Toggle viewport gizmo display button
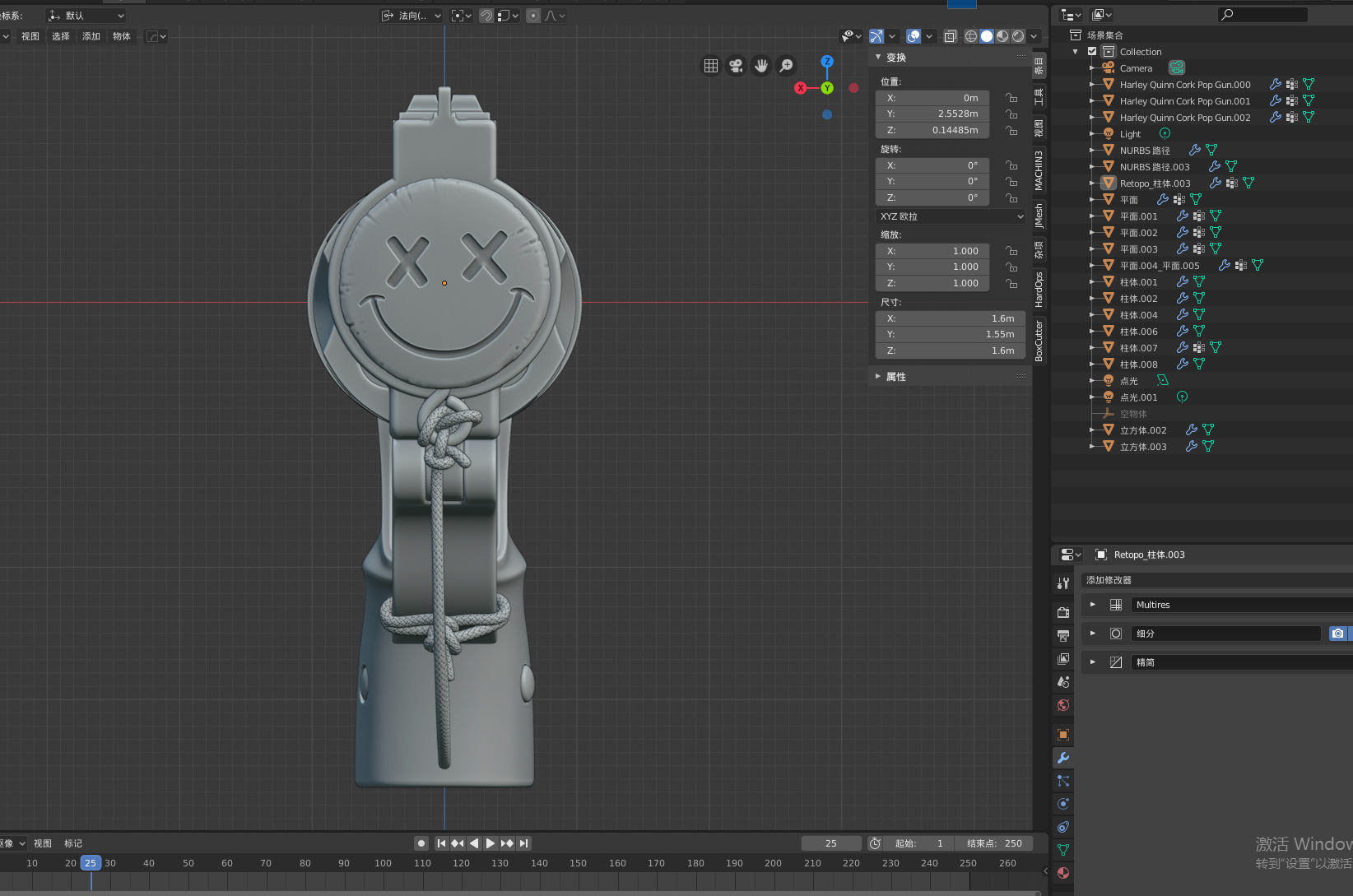Viewport: 1353px width, 896px height. tap(876, 36)
